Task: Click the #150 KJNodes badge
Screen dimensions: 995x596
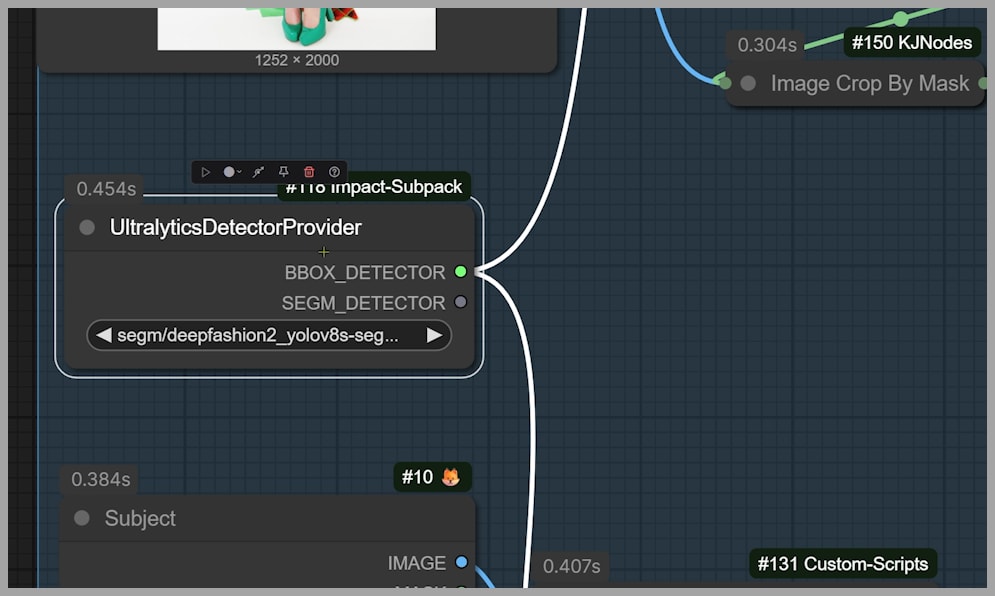Action: click(x=914, y=43)
